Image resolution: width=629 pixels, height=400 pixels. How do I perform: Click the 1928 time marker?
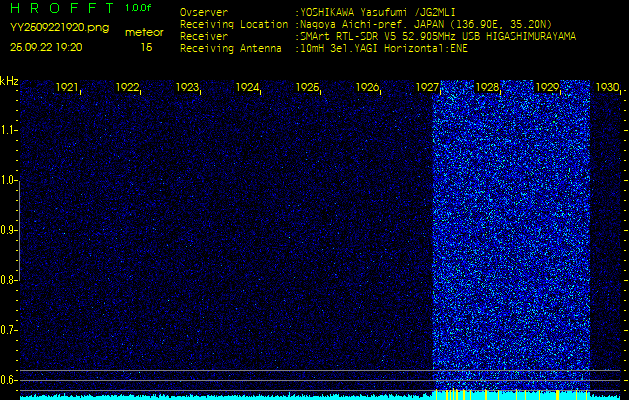(487, 87)
